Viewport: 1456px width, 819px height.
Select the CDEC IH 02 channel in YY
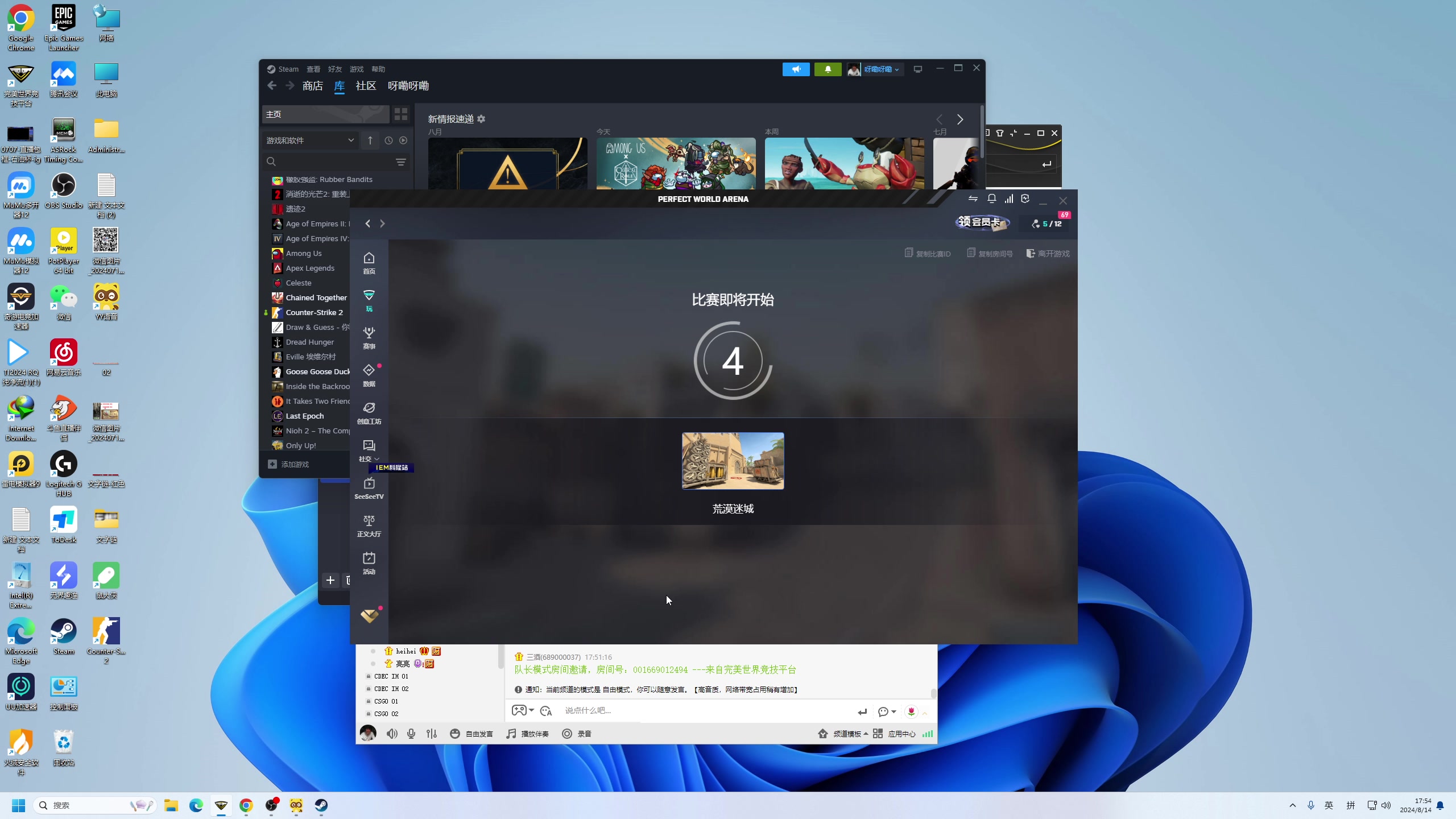pos(391,689)
